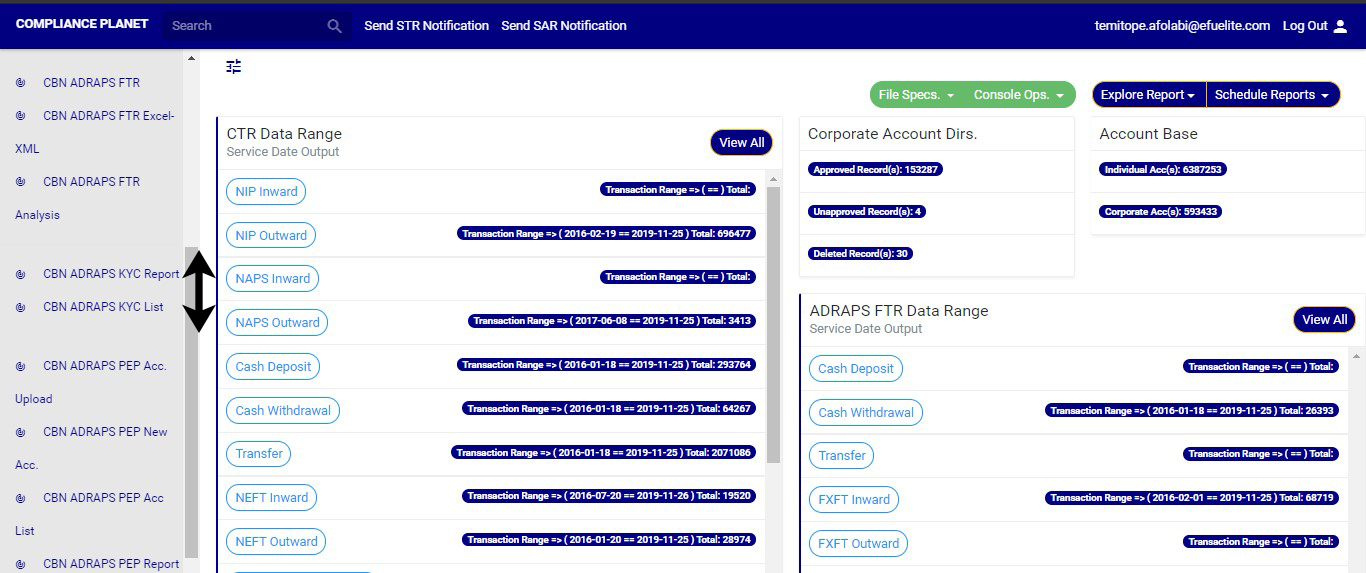This screenshot has height=573, width=1366.
Task: Click Send SAR Notification in the top bar
Action: point(564,26)
